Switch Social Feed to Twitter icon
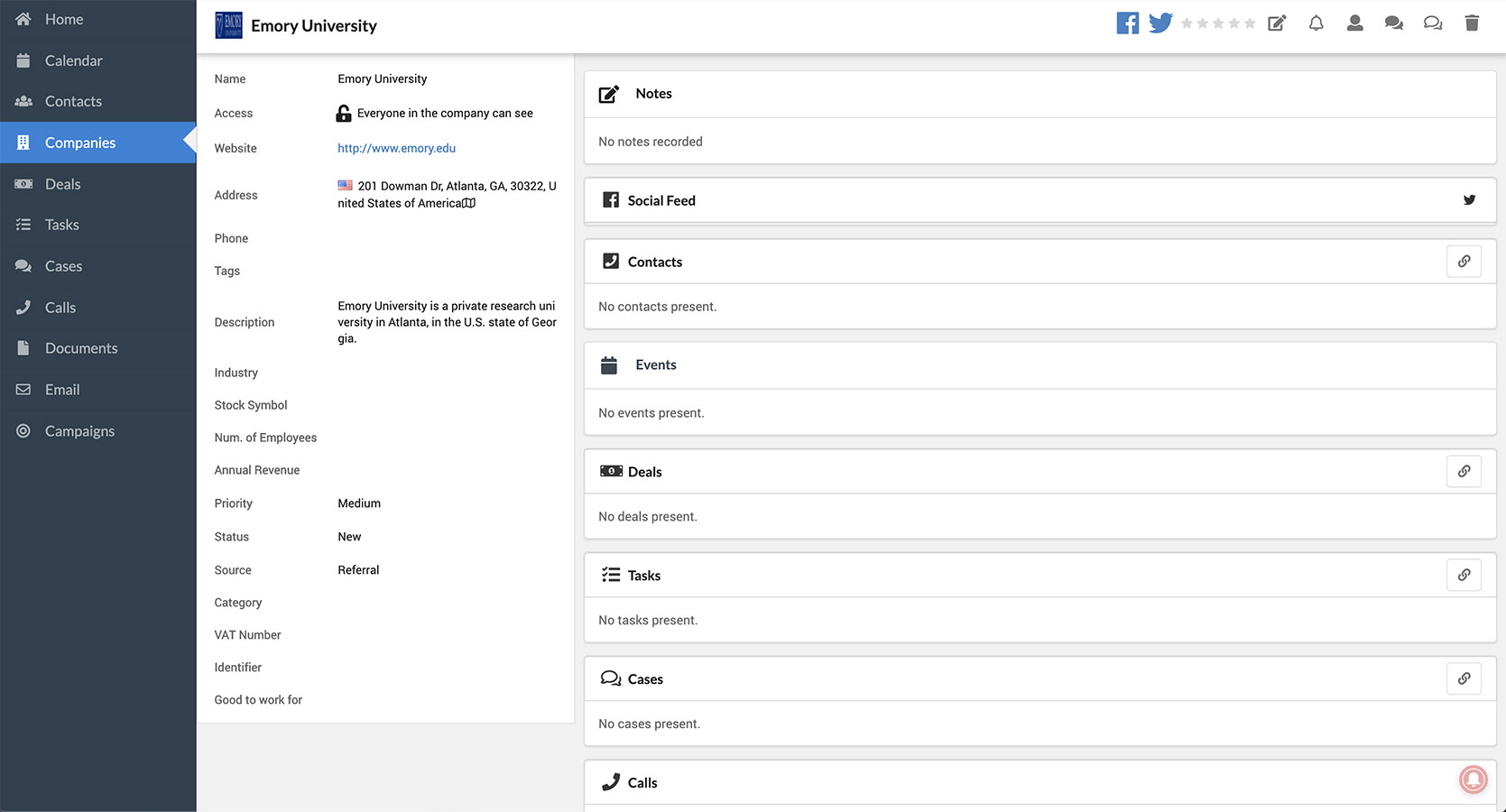The width and height of the screenshot is (1506, 812). click(x=1469, y=200)
